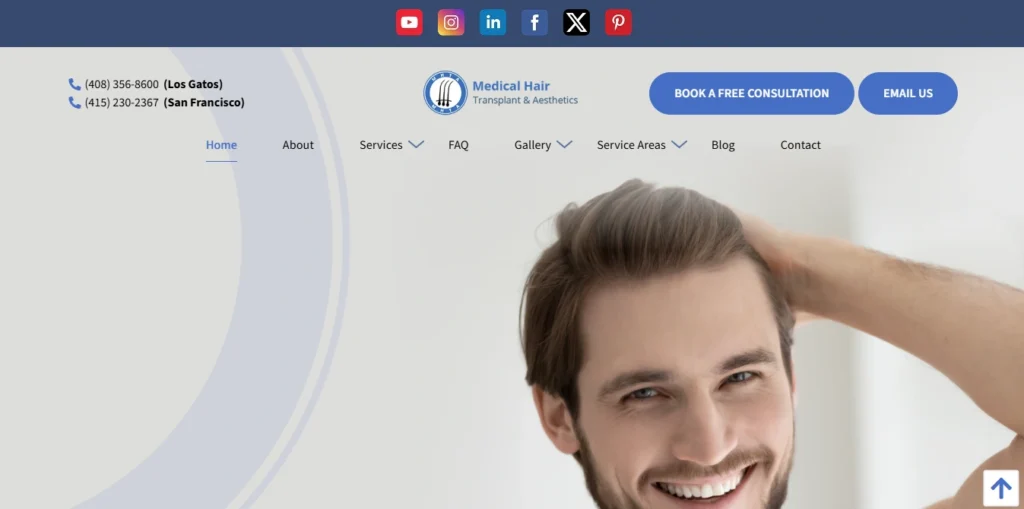Click the Transplant & Aesthetics tagline text
Image resolution: width=1024 pixels, height=509 pixels.
pyautogui.click(x=525, y=101)
